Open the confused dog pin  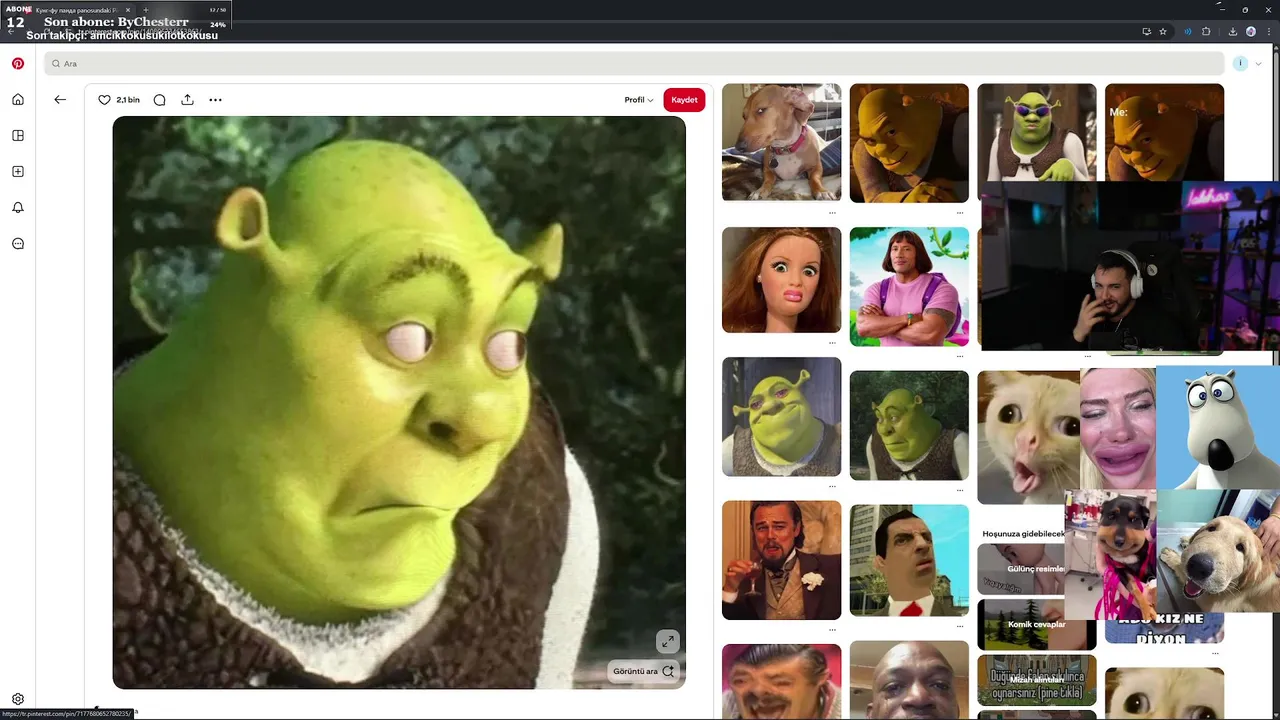pyautogui.click(x=781, y=142)
